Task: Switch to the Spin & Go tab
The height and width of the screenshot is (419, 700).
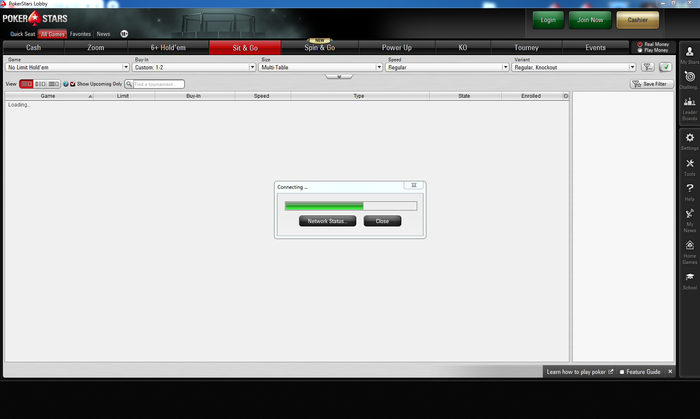Action: [x=320, y=47]
